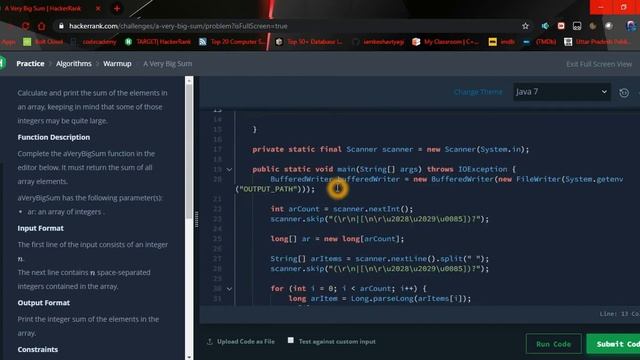Bookmark this page with the star icon
This screenshot has width=640, height=360.
point(525,26)
